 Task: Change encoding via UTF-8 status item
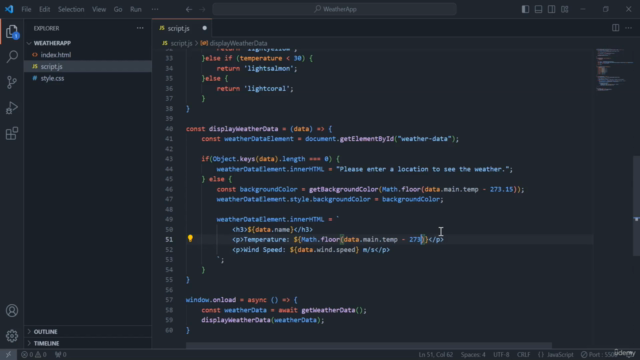tap(501, 354)
